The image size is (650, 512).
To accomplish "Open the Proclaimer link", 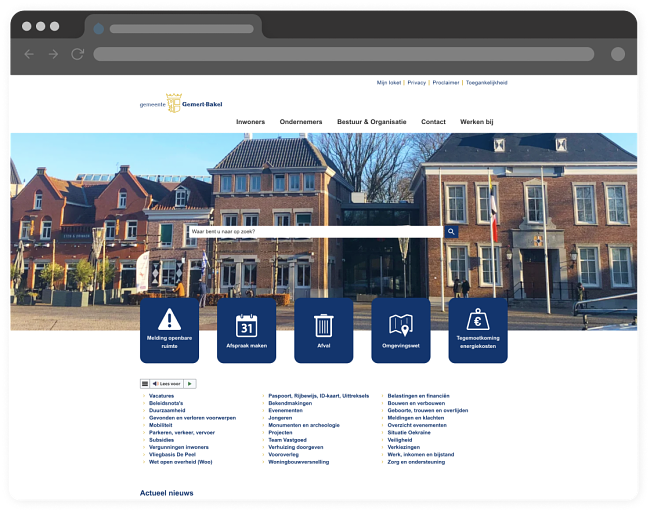I will [x=446, y=83].
